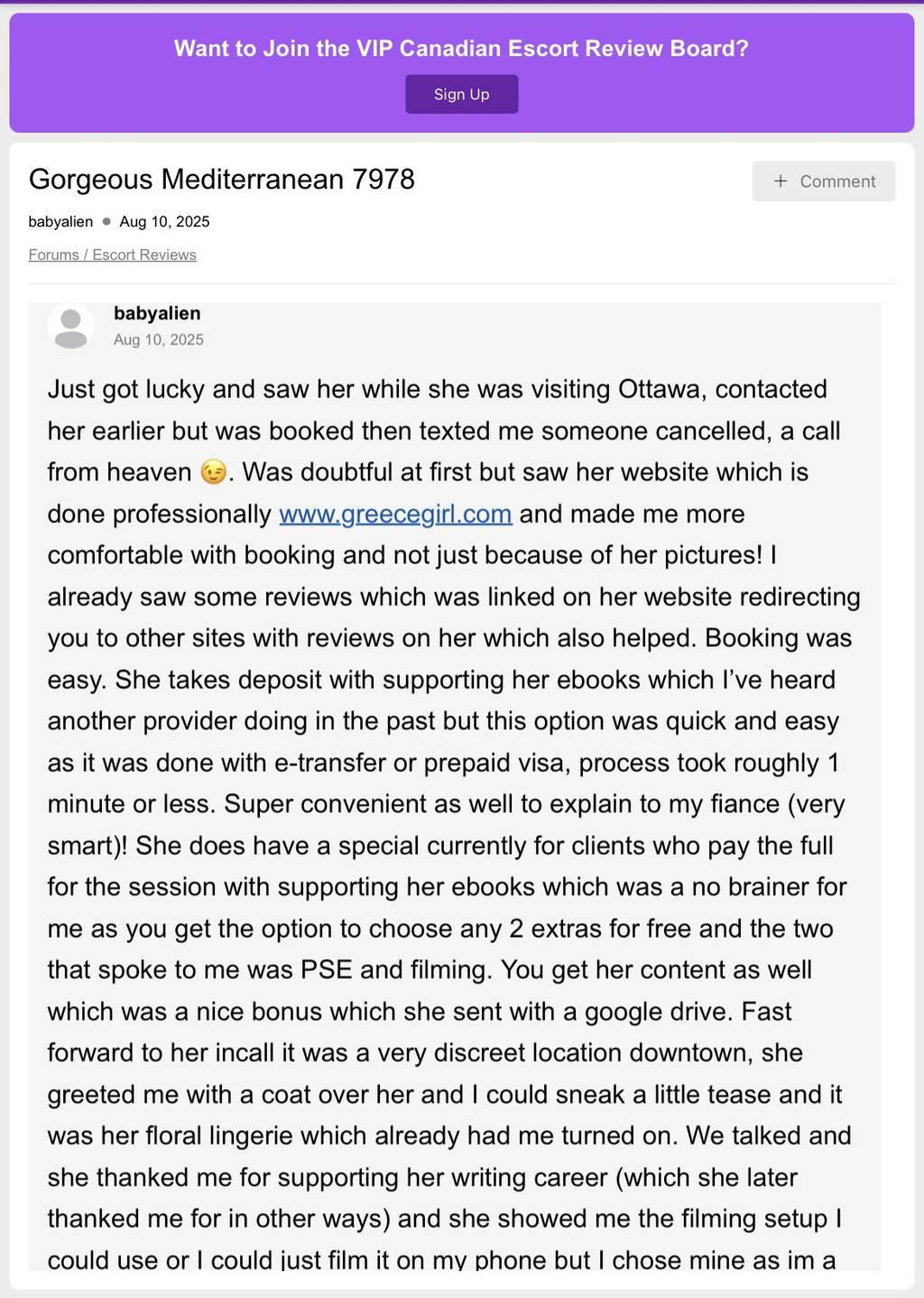Click the Aug 10, 2025 date below title

164,221
